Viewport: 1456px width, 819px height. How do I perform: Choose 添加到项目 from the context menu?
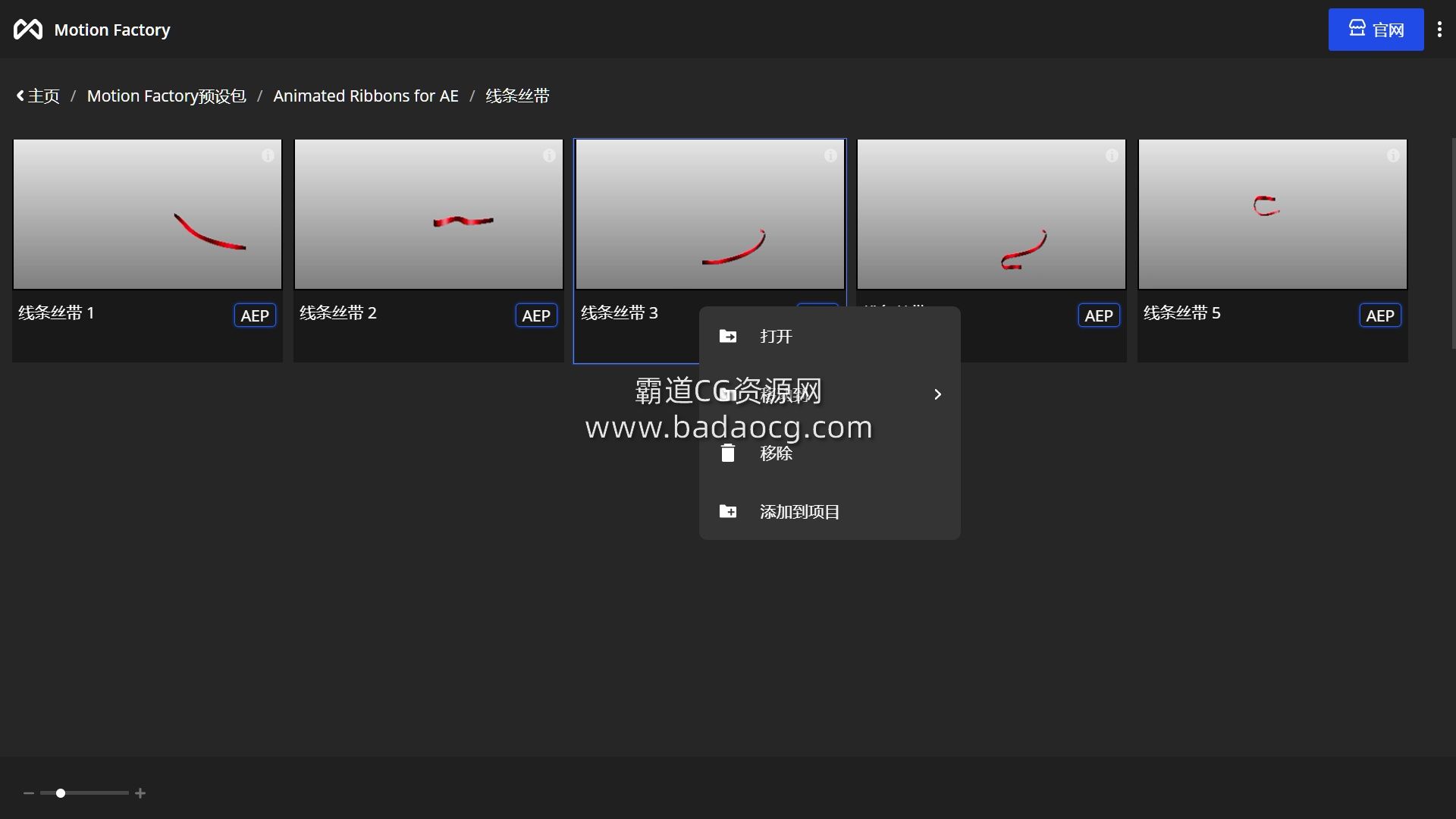[x=830, y=512]
